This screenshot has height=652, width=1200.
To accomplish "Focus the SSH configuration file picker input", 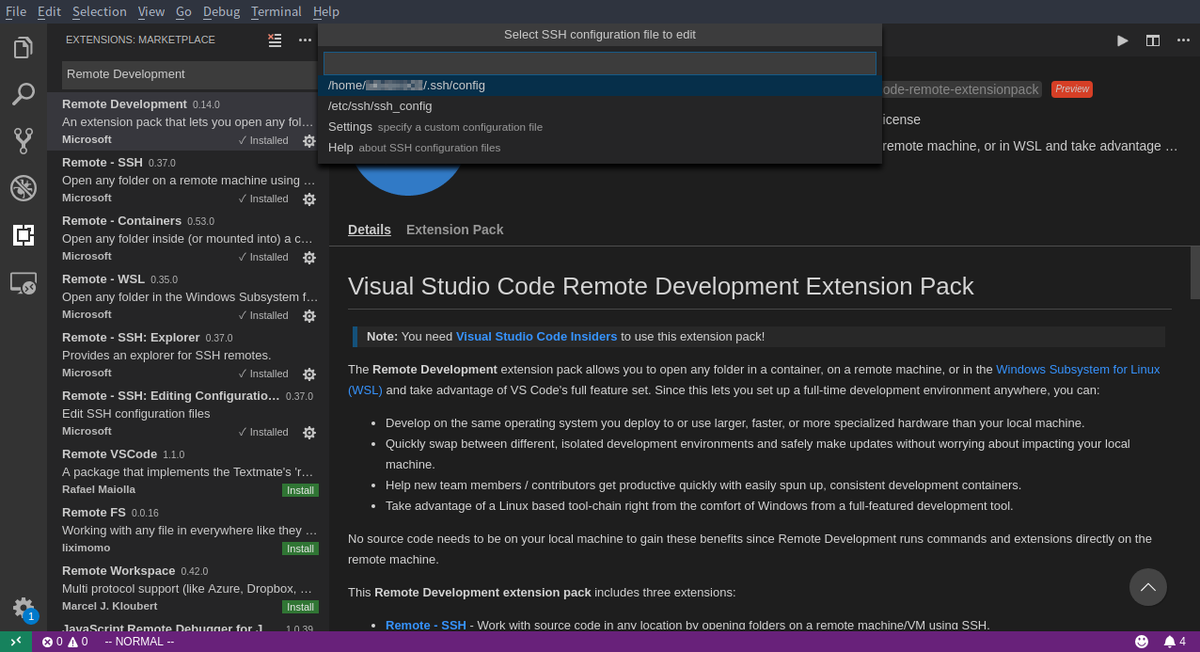I will click(x=600, y=63).
